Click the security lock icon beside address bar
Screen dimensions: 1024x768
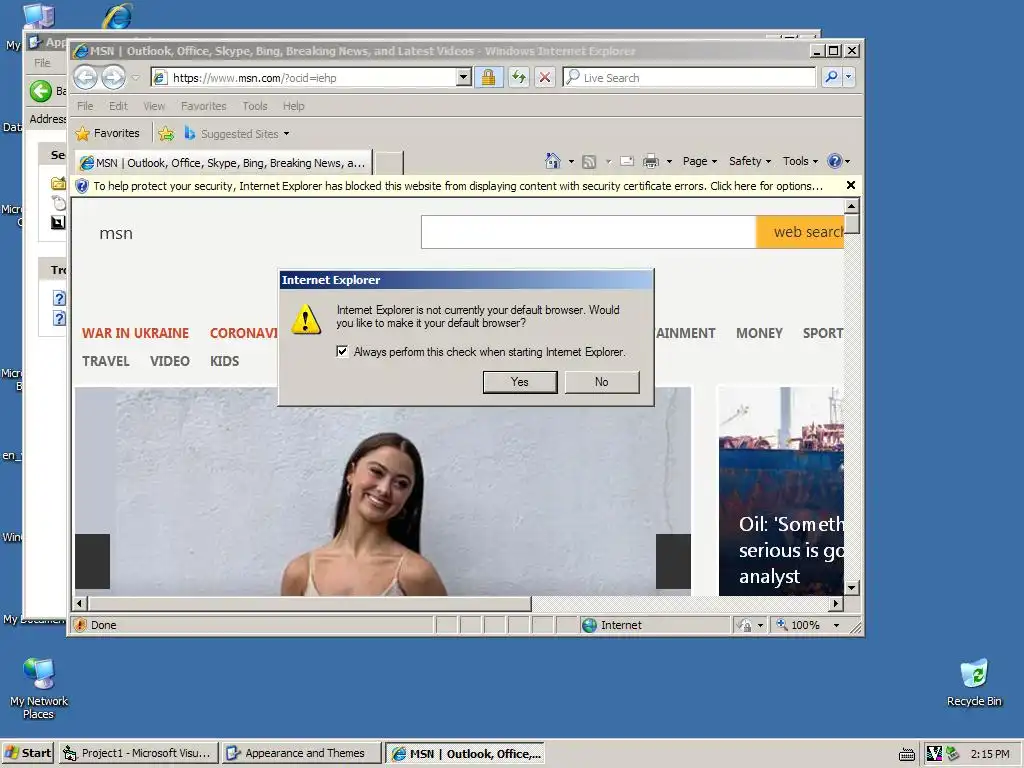488,78
